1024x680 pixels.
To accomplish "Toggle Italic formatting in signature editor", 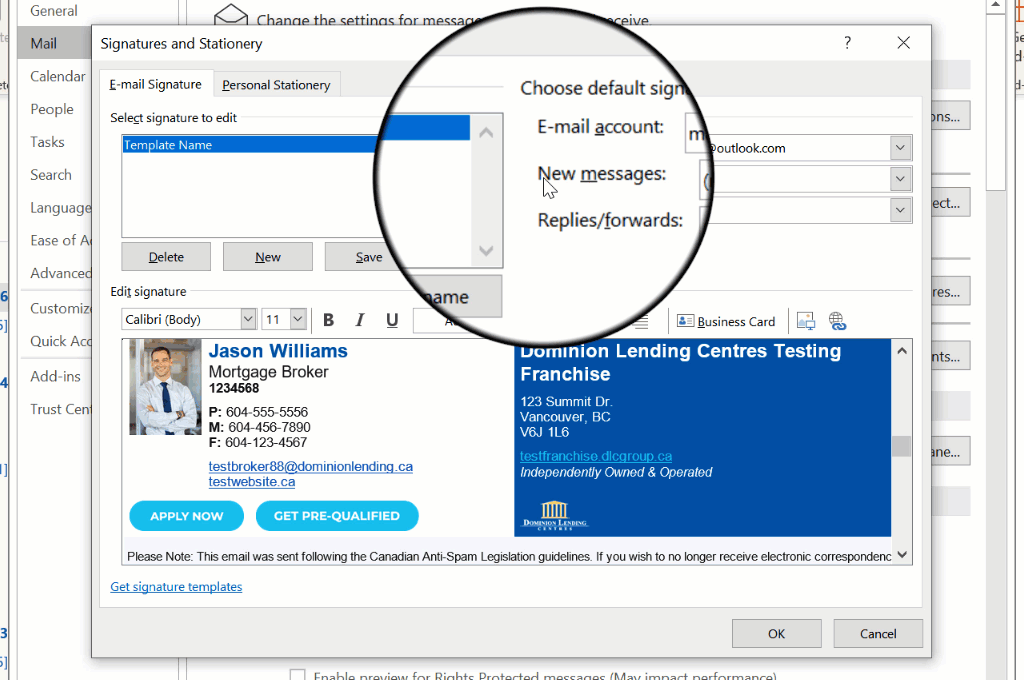I will click(360, 320).
